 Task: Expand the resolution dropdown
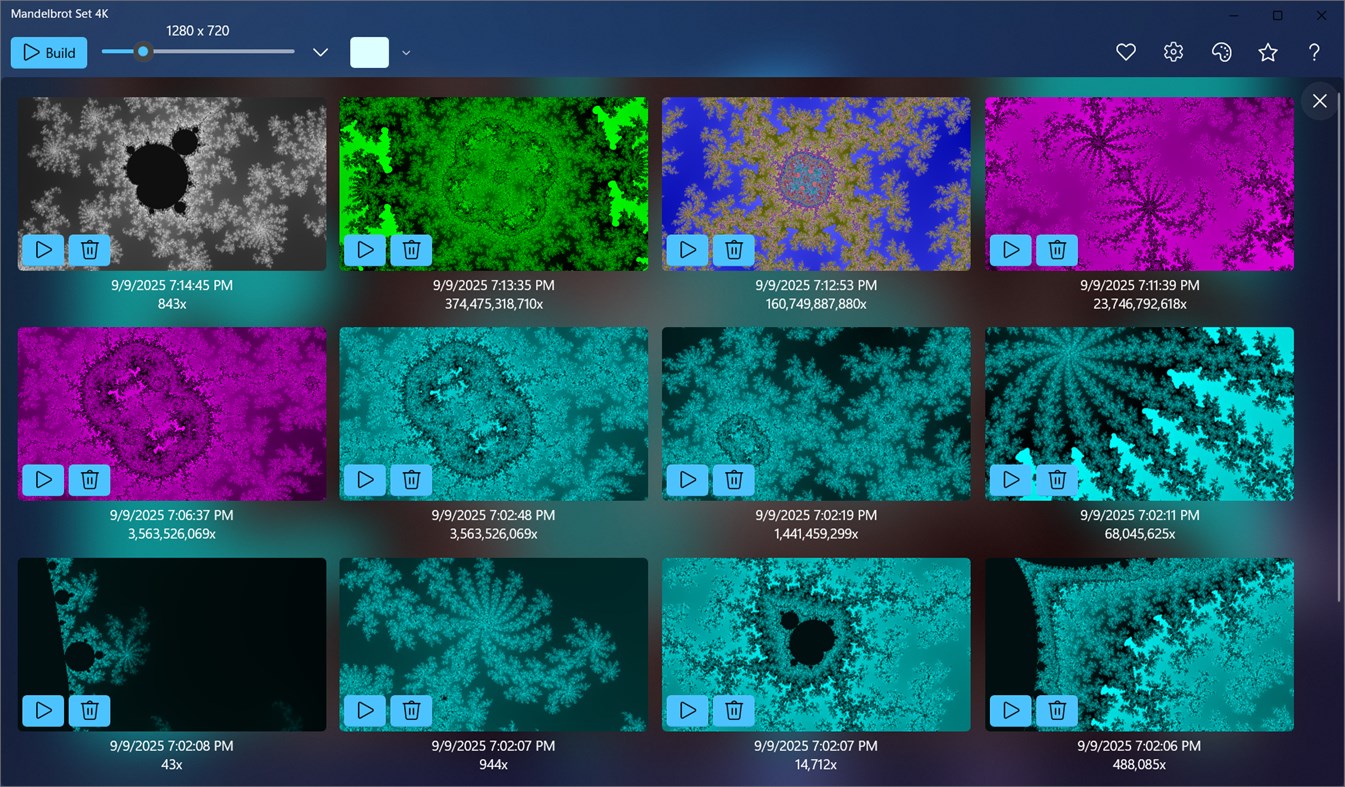click(319, 51)
